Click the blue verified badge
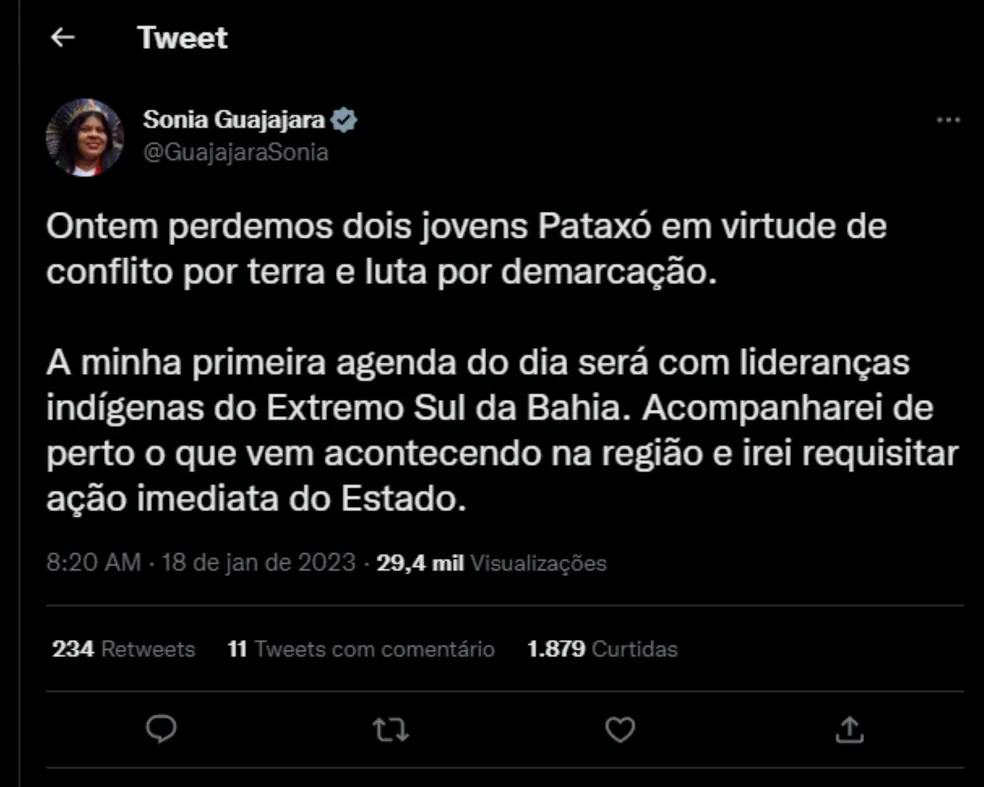 pos(345,119)
